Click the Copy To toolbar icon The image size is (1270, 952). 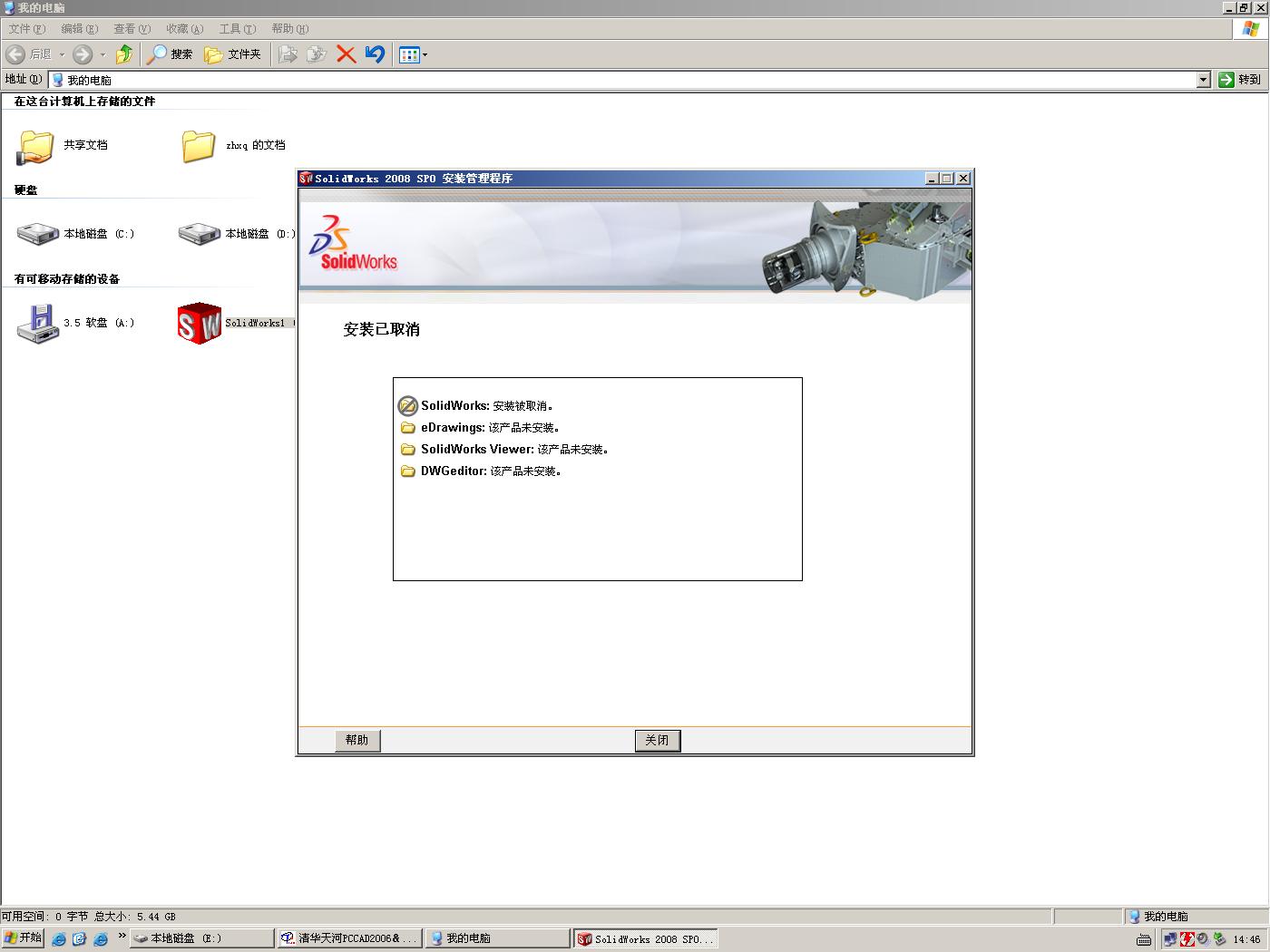[317, 54]
